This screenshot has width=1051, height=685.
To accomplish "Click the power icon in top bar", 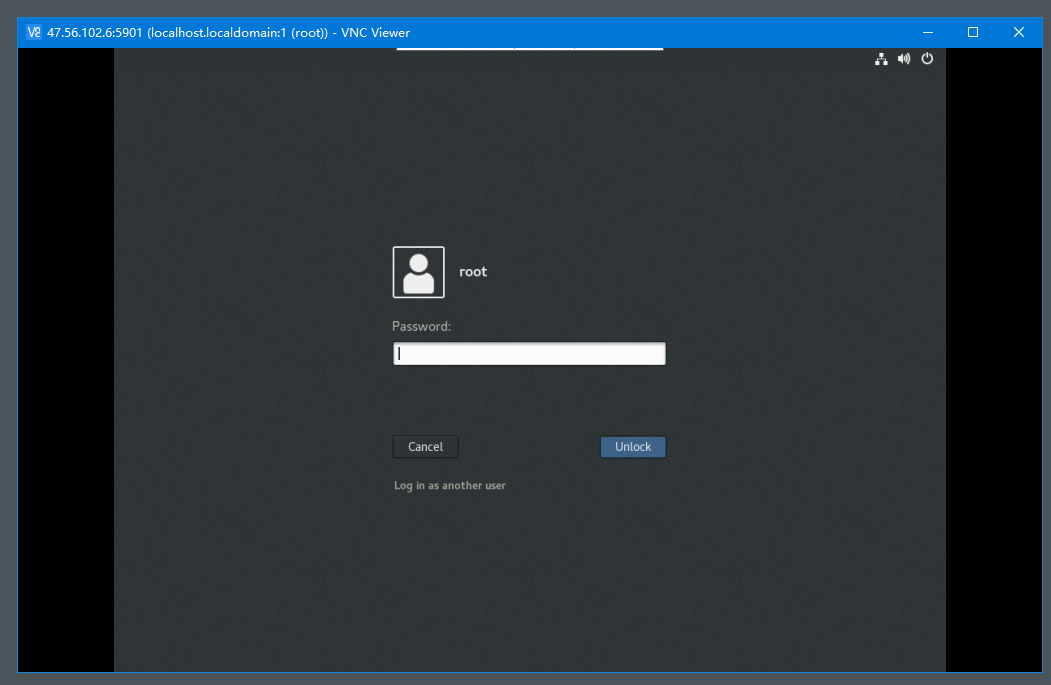I will 927,59.
